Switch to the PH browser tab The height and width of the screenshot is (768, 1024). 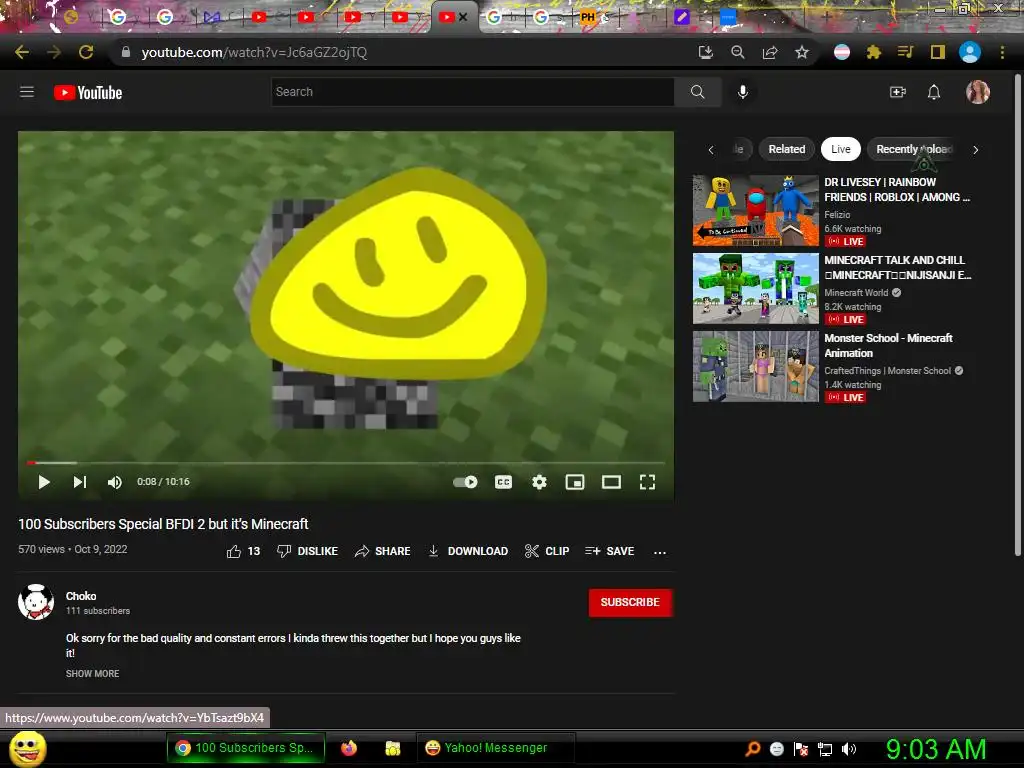tap(588, 17)
